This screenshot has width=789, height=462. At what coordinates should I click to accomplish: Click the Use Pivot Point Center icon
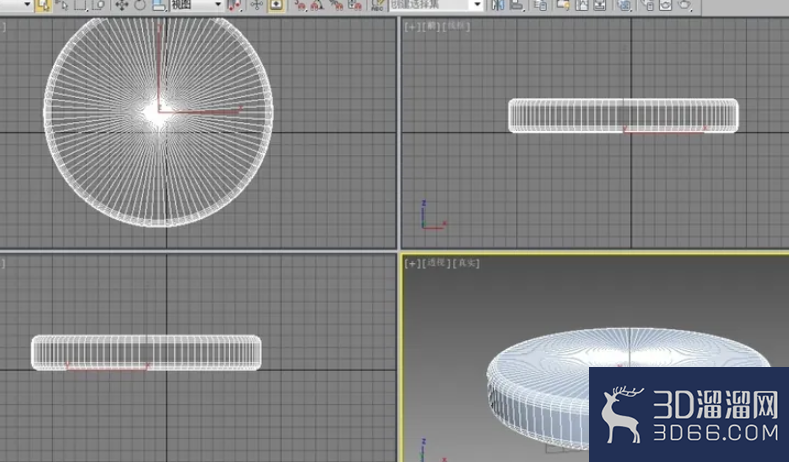[234, 5]
